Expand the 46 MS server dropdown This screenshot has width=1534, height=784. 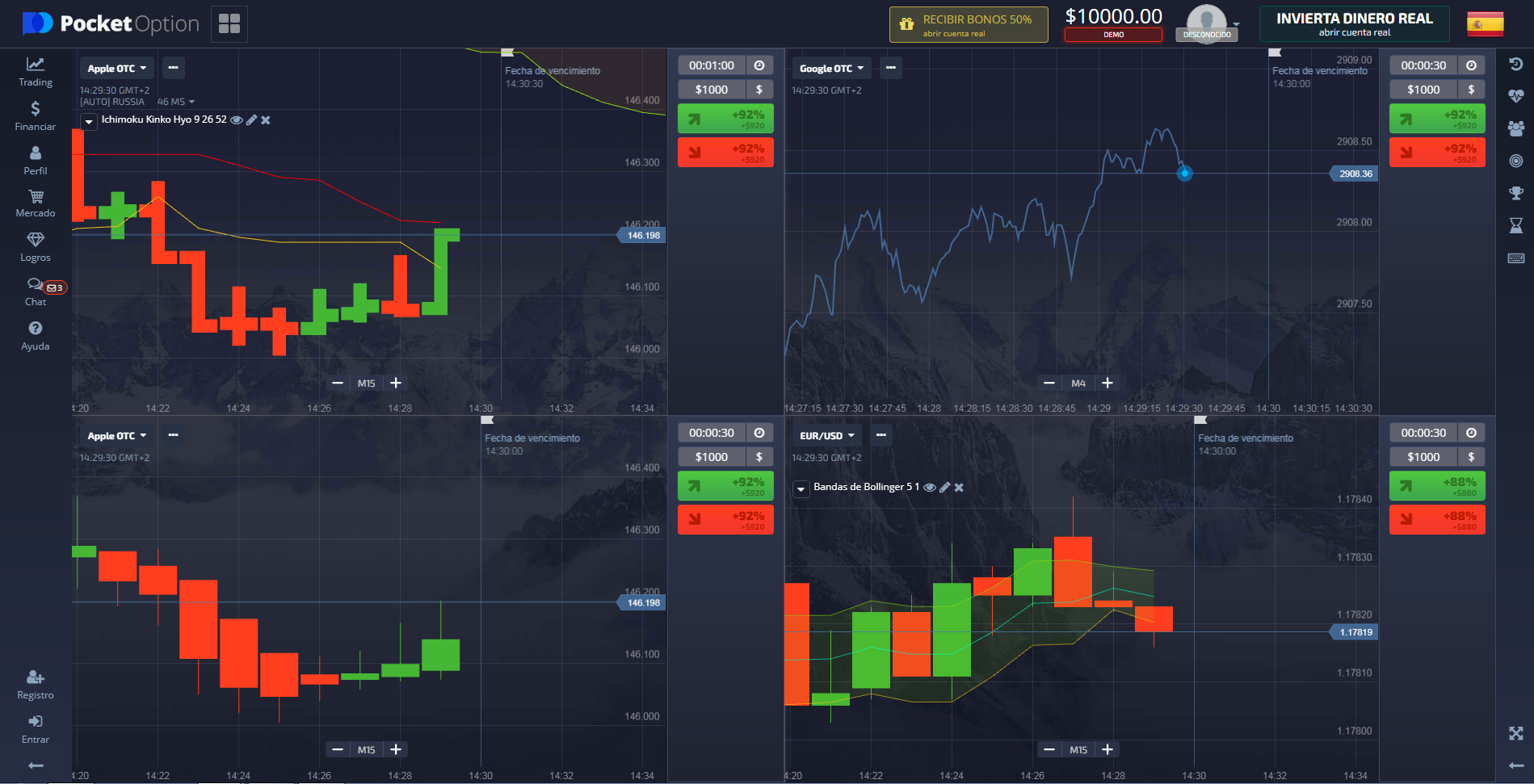tap(176, 102)
